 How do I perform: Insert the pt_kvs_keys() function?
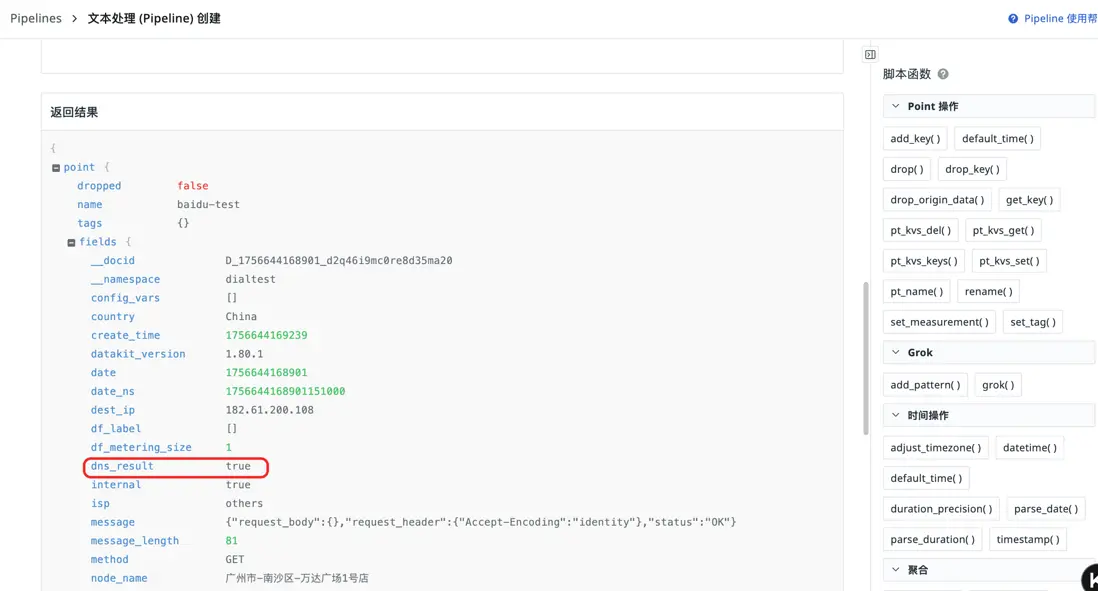pos(924,261)
